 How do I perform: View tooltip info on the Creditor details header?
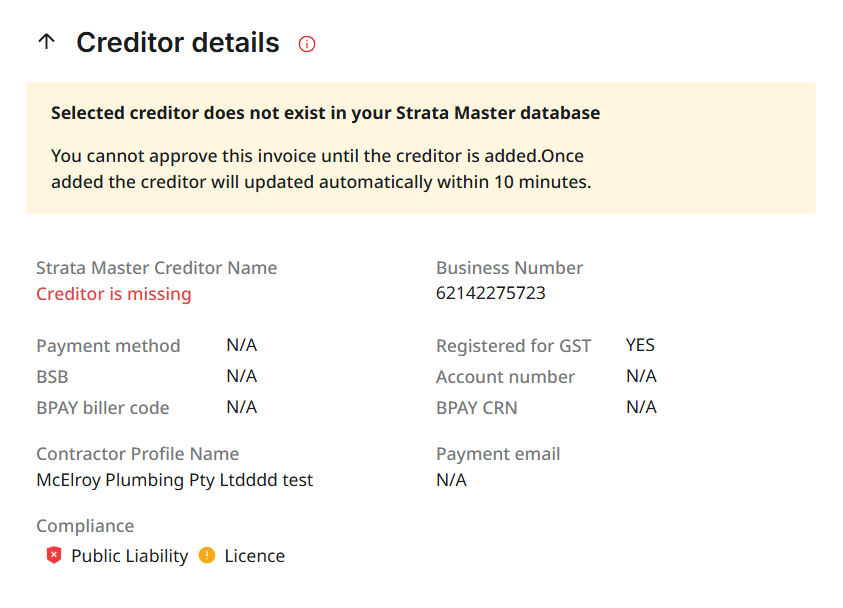click(x=306, y=44)
